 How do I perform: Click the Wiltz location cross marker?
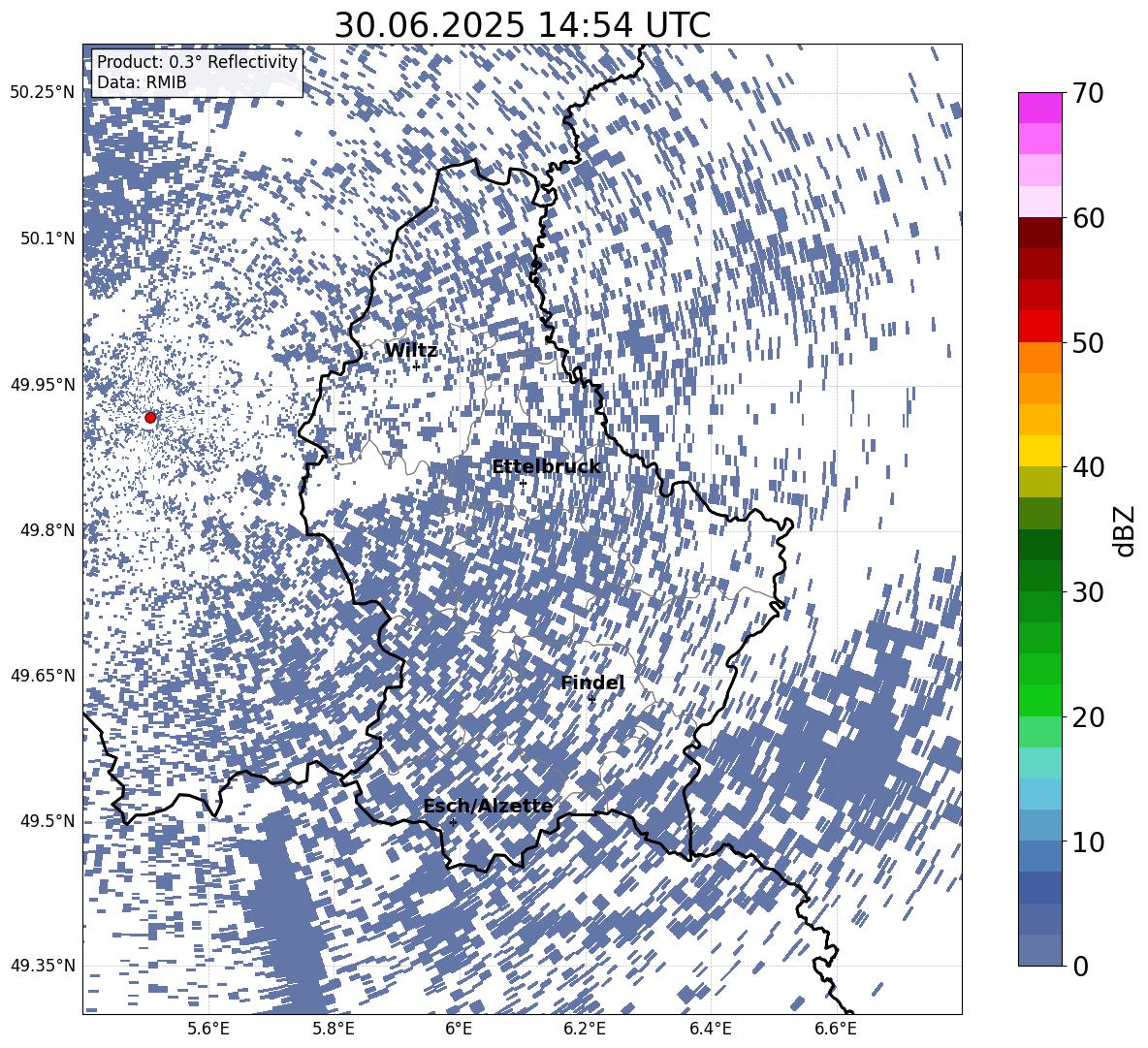[x=416, y=365]
